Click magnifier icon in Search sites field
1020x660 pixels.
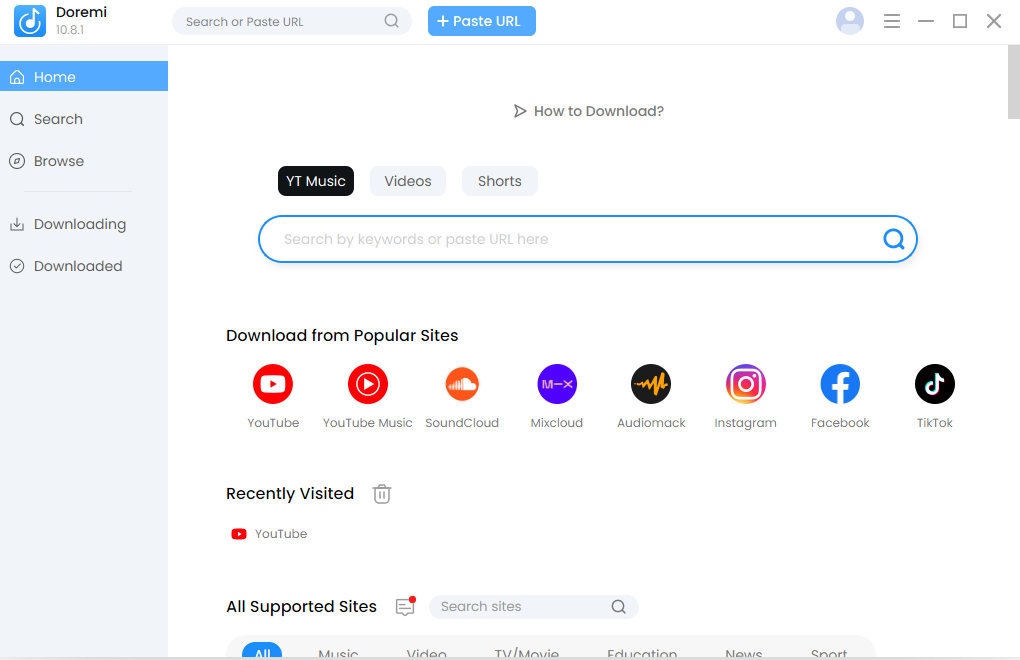point(619,607)
